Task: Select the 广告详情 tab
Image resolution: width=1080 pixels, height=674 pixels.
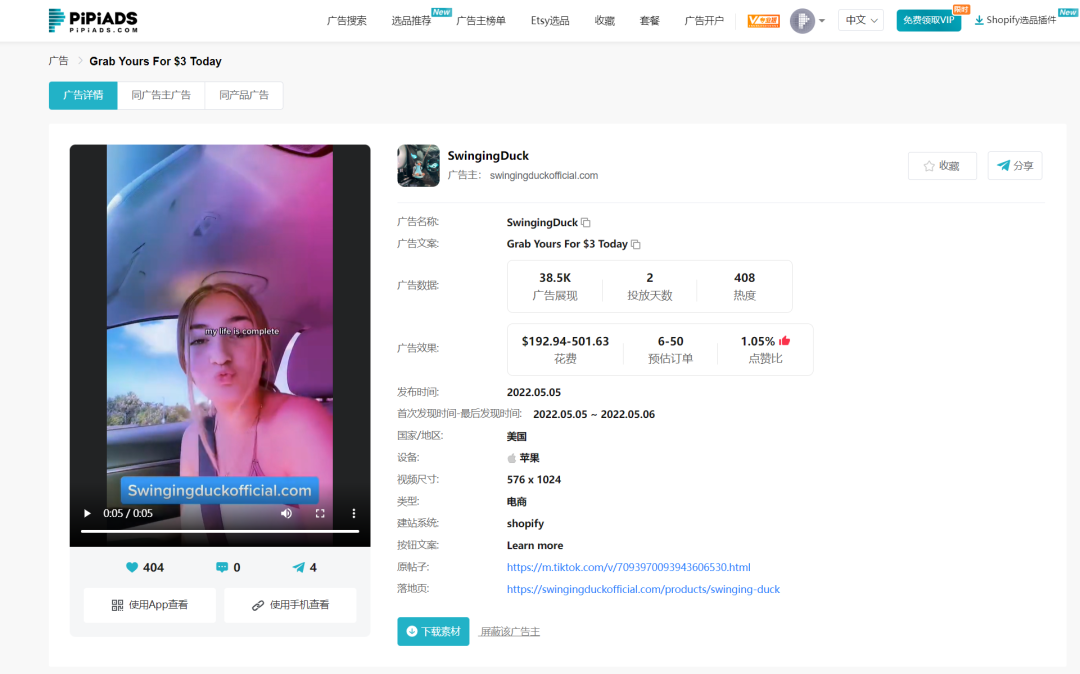Action: tap(83, 95)
